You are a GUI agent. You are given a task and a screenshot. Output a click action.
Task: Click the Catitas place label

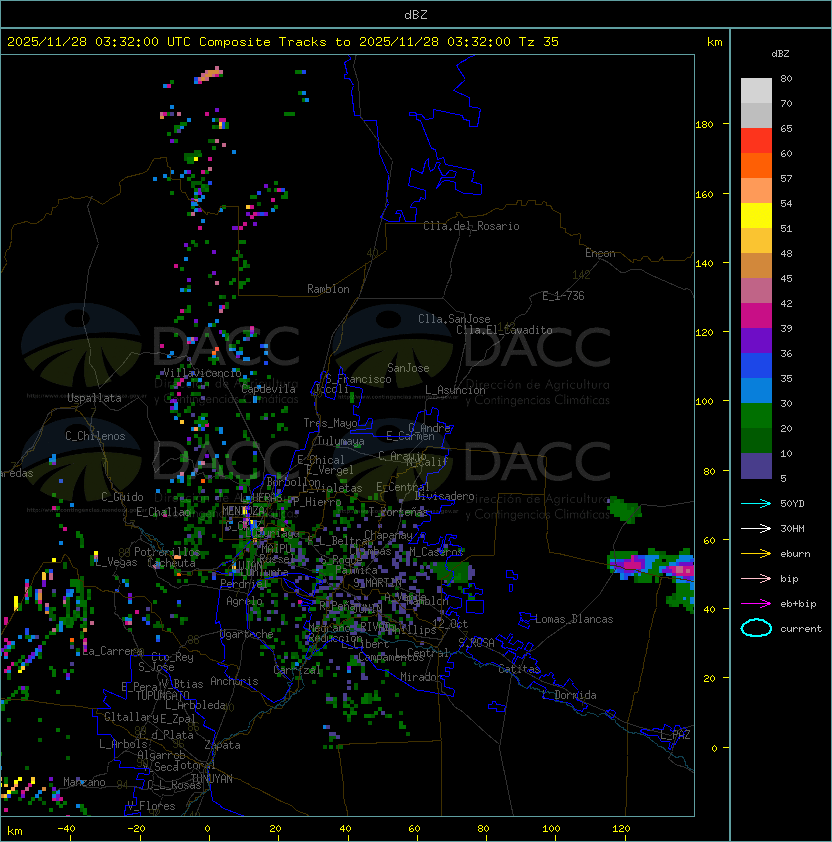pyautogui.click(x=519, y=669)
